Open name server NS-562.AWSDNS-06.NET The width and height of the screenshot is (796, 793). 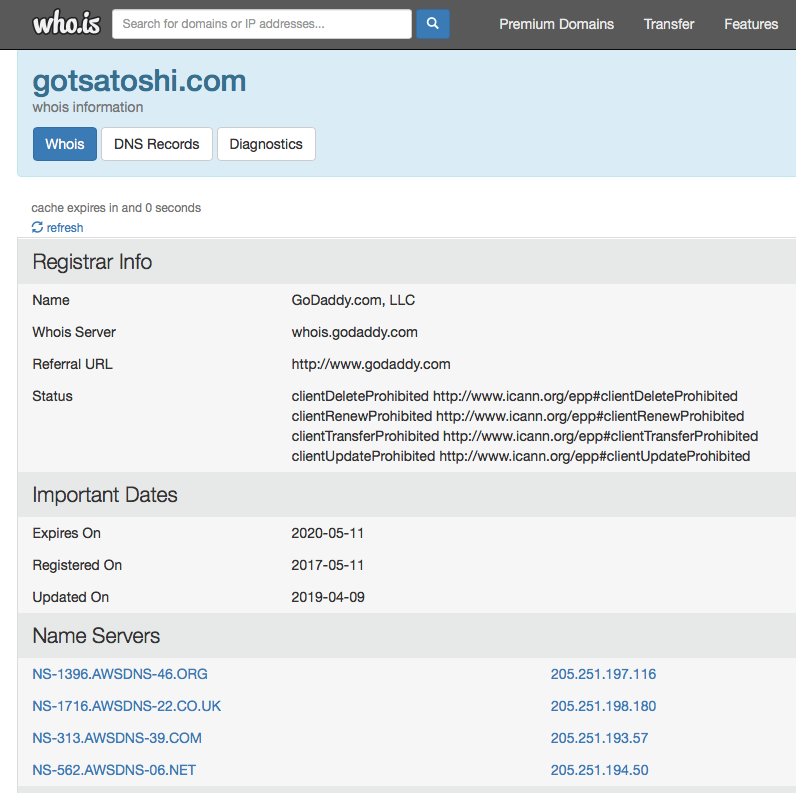tap(114, 770)
